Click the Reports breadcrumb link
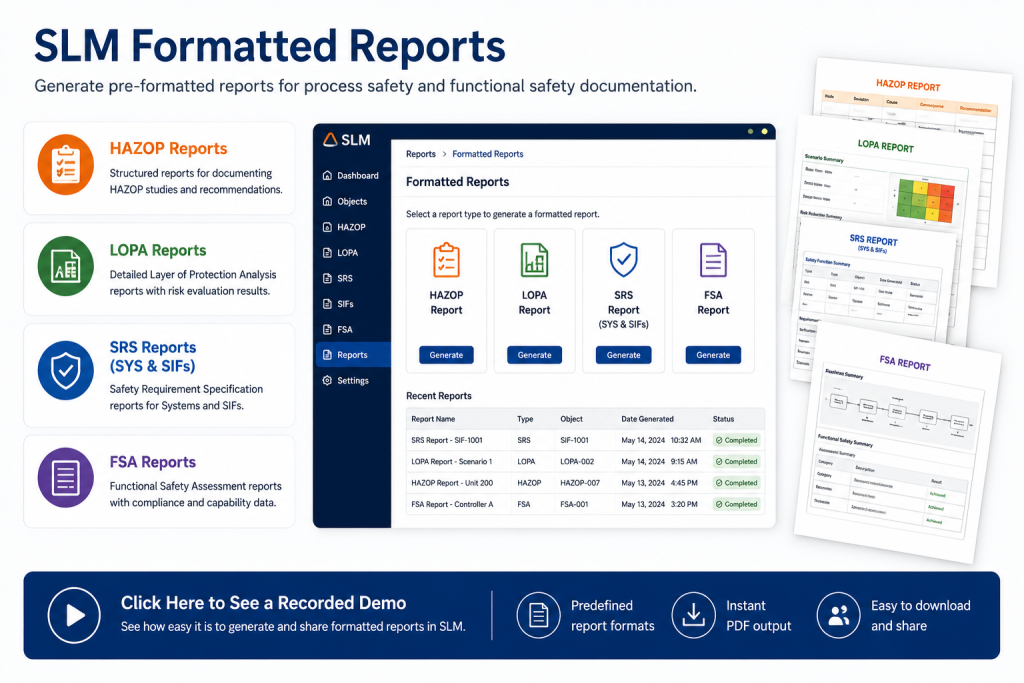The image size is (1024, 683). point(421,154)
